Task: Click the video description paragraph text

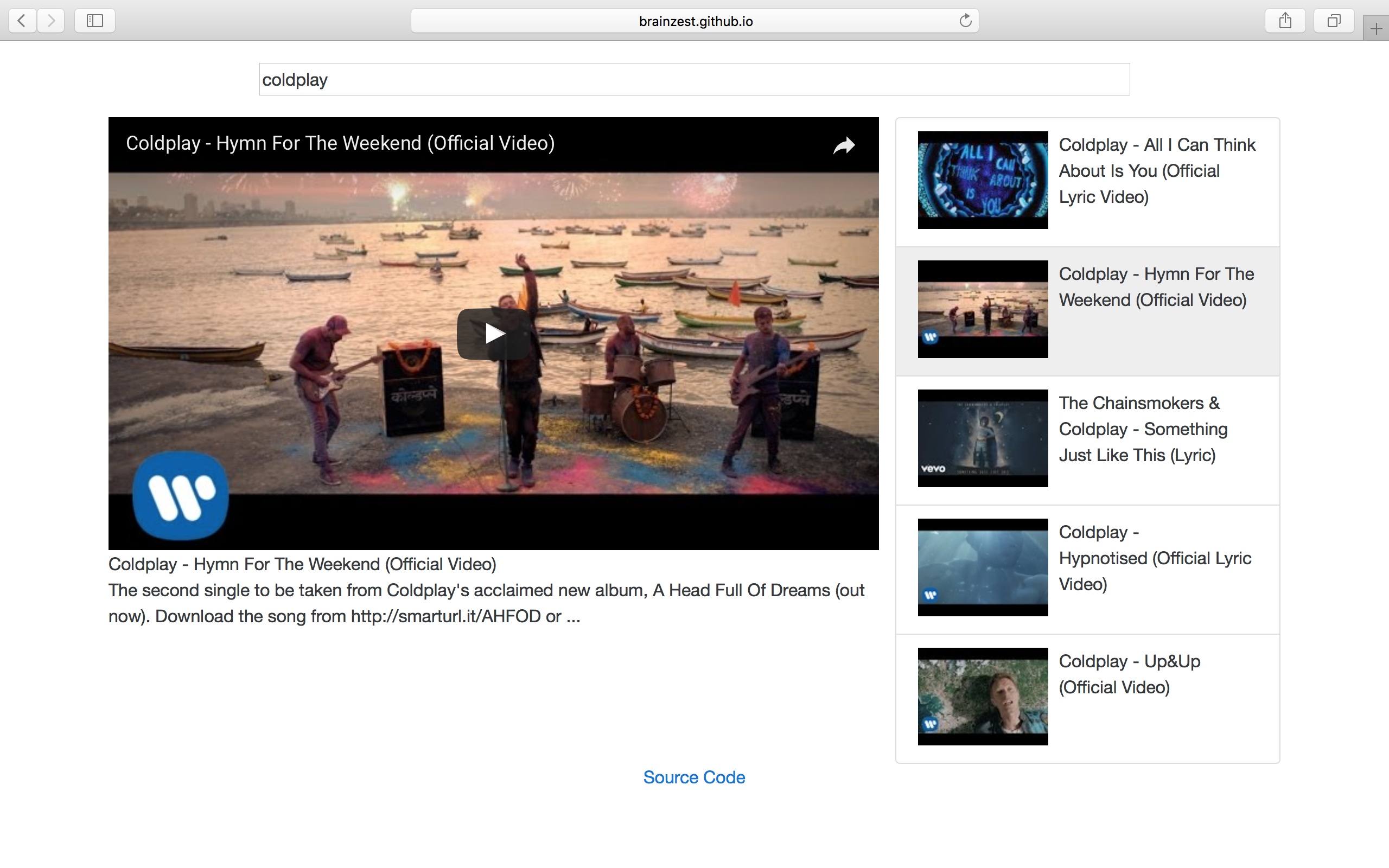Action: point(487,603)
